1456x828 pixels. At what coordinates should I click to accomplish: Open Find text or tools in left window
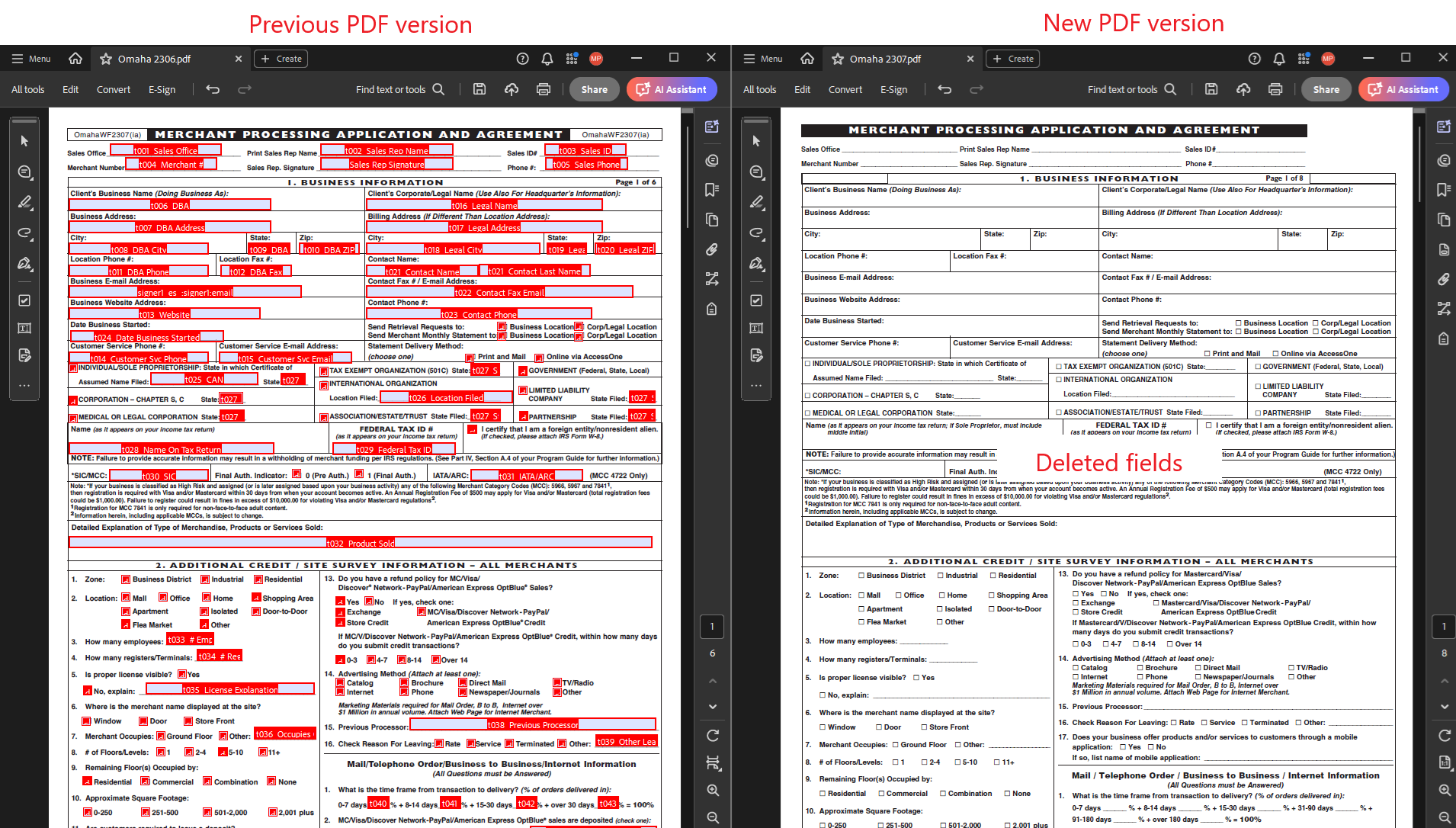pyautogui.click(x=400, y=89)
